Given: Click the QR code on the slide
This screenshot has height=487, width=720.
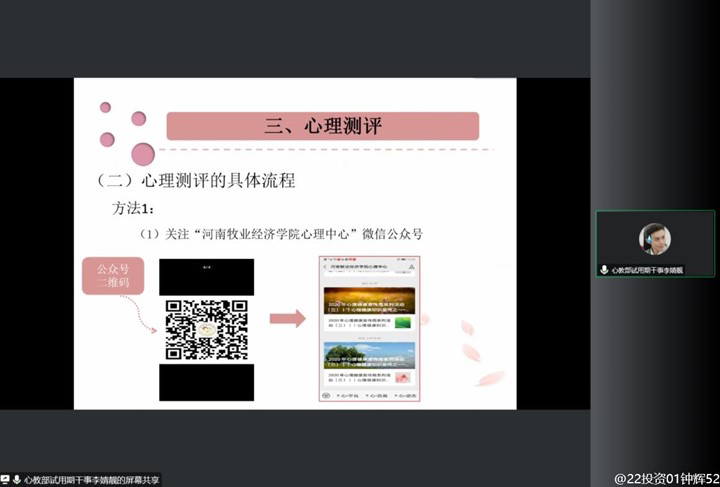Looking at the screenshot, I should click(x=206, y=329).
